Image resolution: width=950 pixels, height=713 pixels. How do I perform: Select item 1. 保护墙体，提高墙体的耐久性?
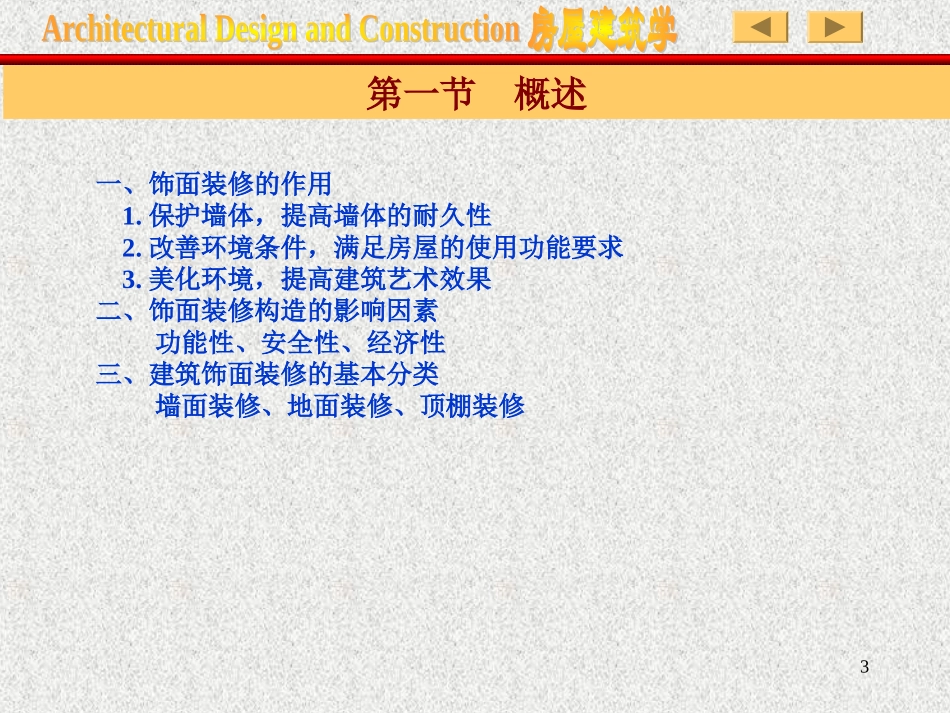tap(307, 215)
